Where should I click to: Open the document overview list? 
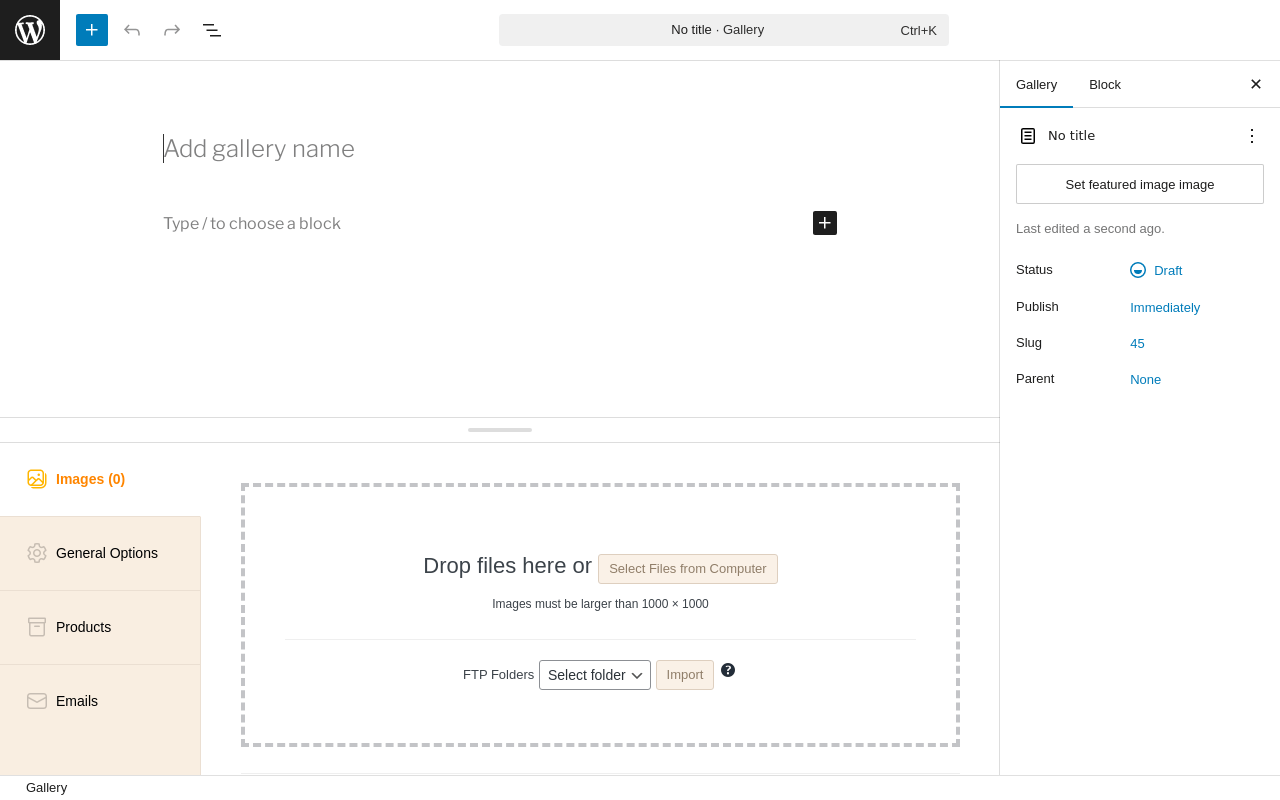[212, 30]
